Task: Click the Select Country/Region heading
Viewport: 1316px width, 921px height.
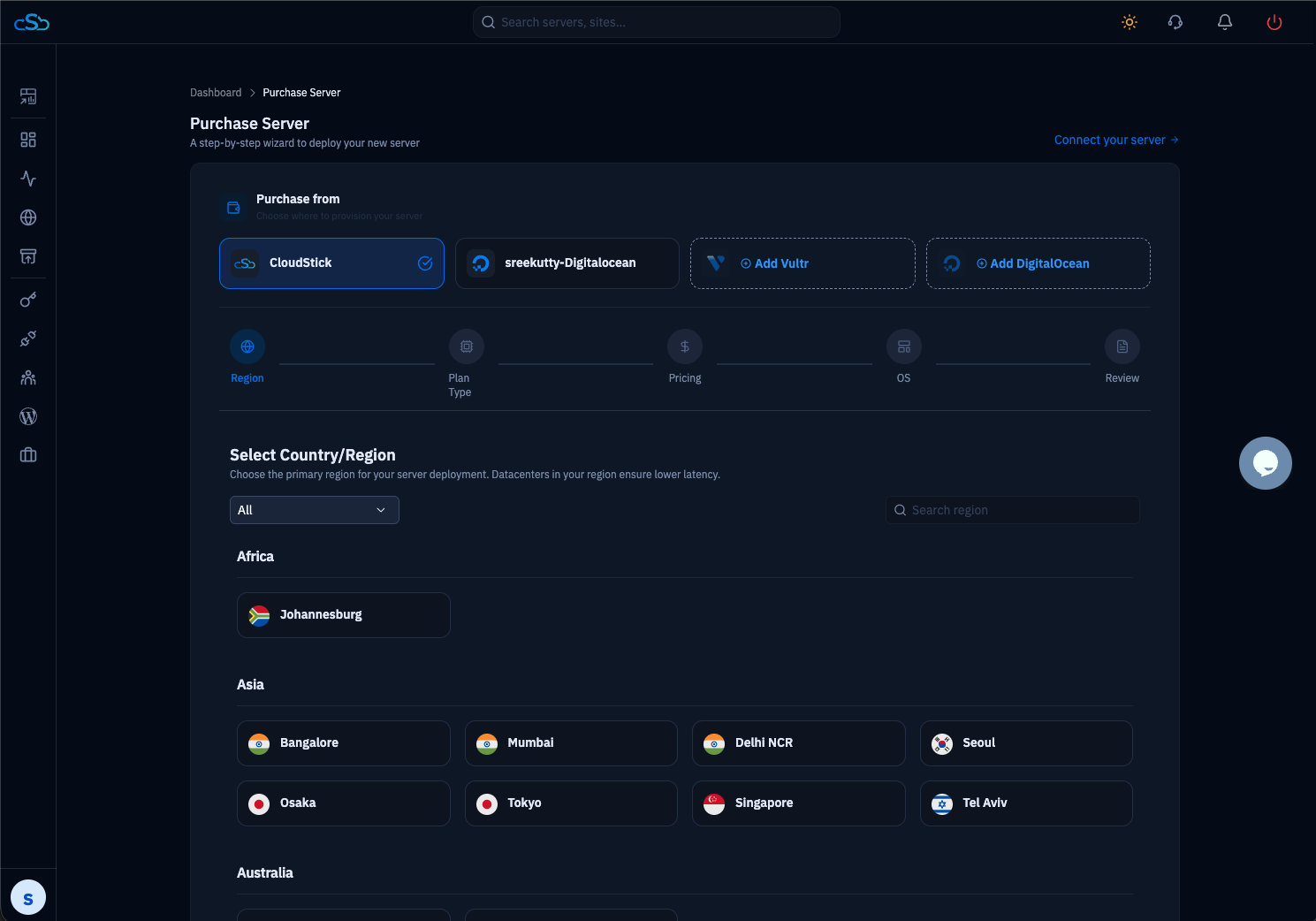Action: click(x=313, y=455)
